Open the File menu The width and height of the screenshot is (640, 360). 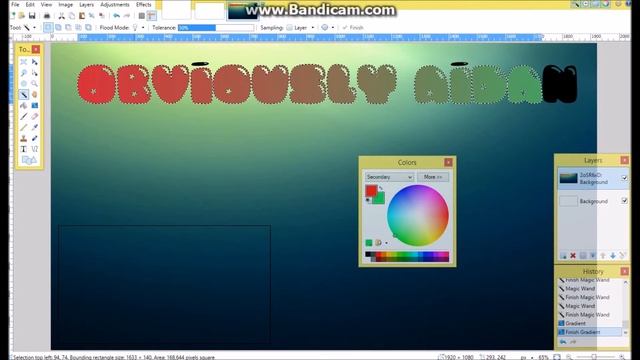point(15,4)
